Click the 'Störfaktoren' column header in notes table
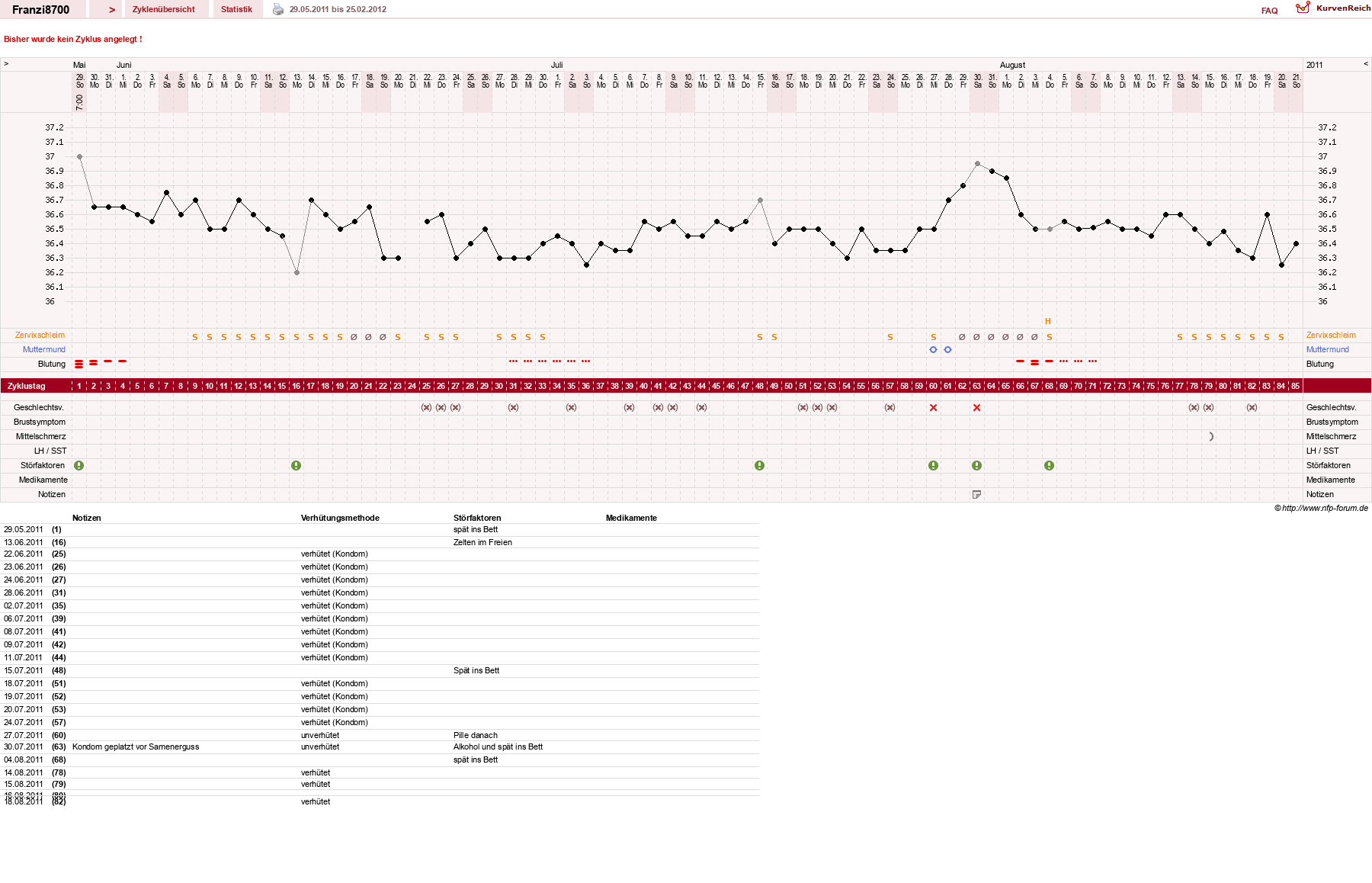This screenshot has width=1372, height=883. point(477,518)
